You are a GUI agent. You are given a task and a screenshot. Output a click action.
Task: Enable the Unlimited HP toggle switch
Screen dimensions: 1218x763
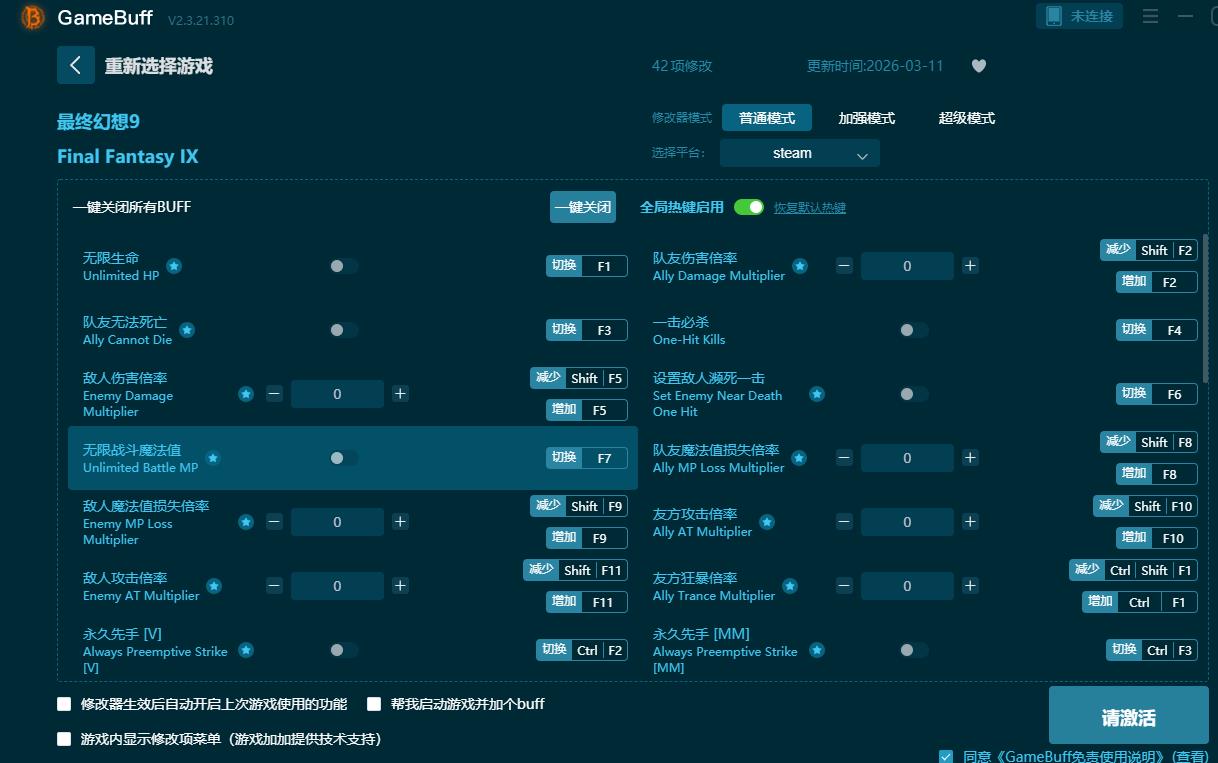coord(339,265)
